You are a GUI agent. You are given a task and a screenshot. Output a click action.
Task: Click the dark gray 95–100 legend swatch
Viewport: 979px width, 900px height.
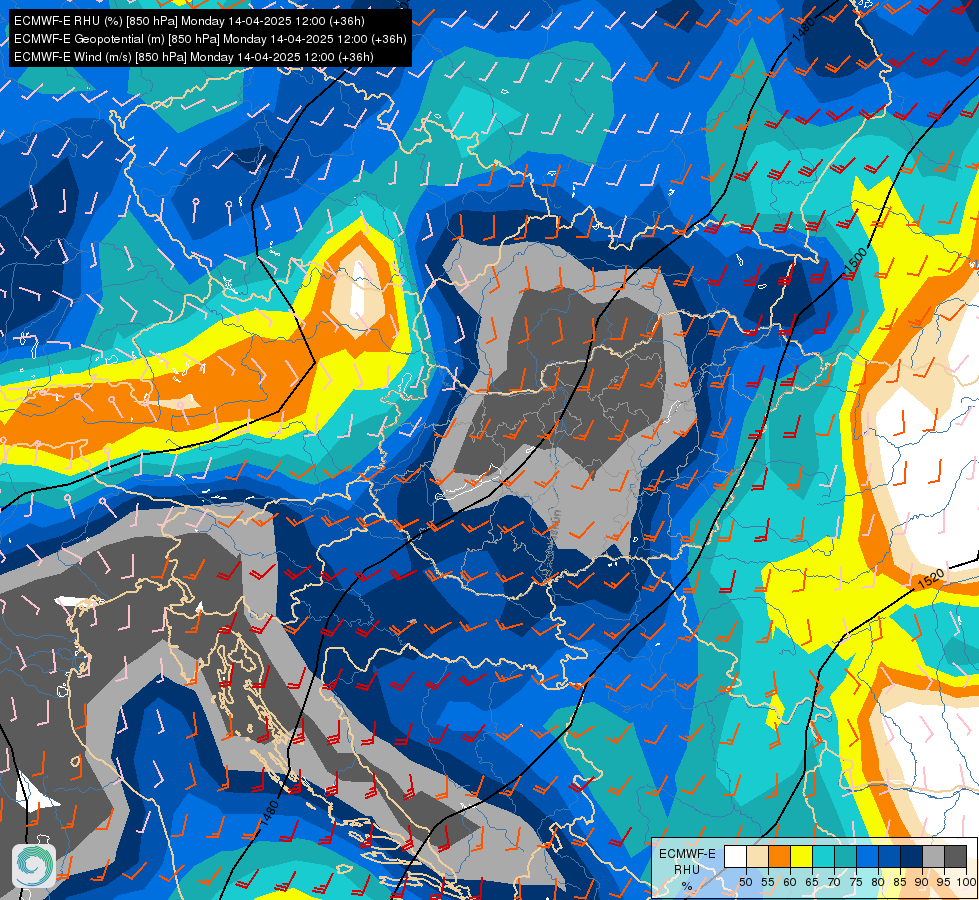pyautogui.click(x=955, y=856)
